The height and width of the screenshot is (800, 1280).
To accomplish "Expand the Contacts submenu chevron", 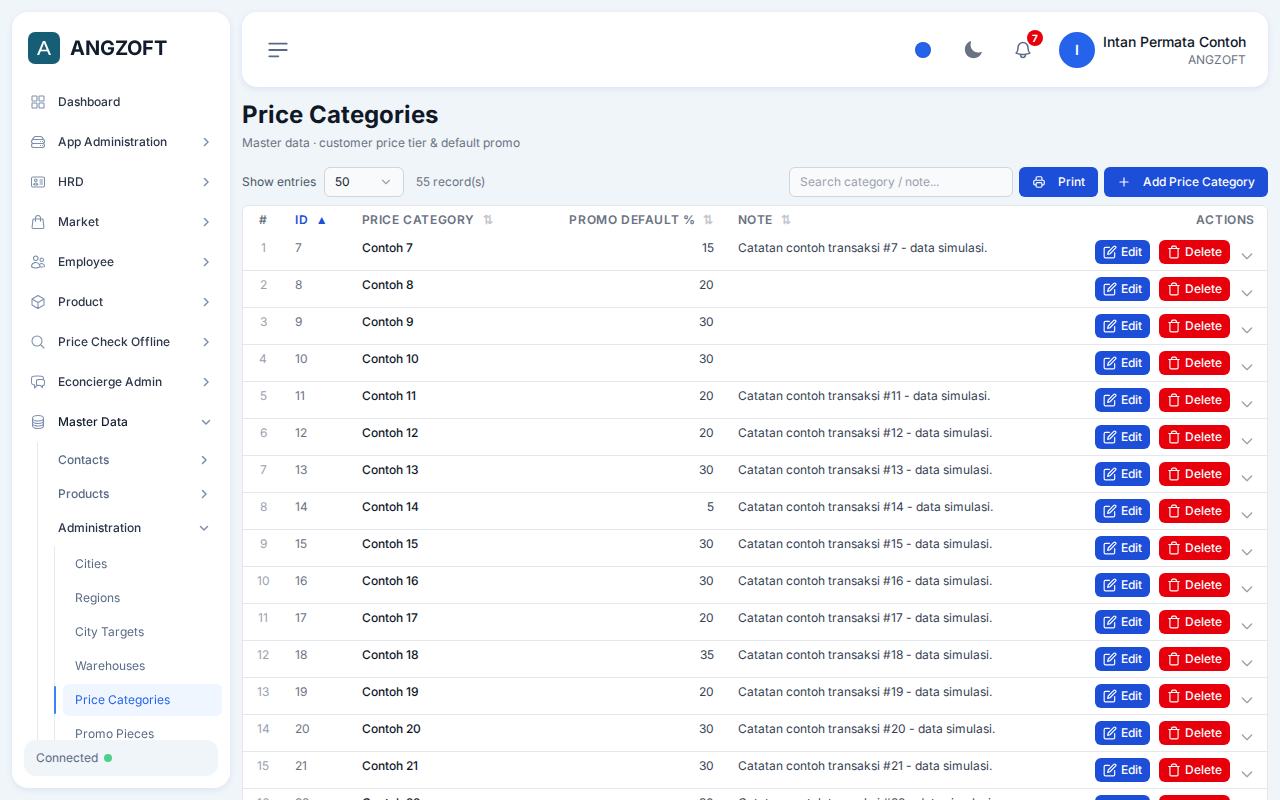I will [x=204, y=460].
